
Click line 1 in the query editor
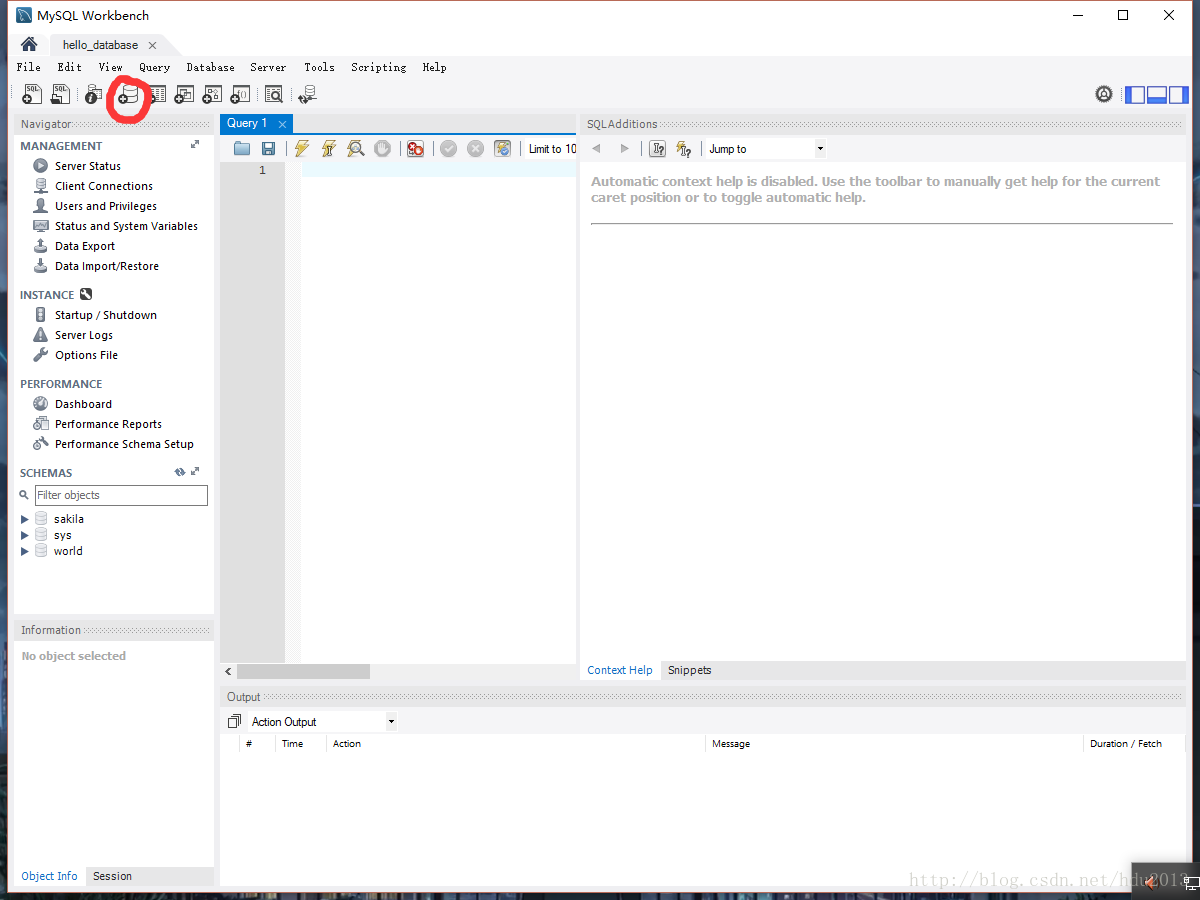pos(440,170)
